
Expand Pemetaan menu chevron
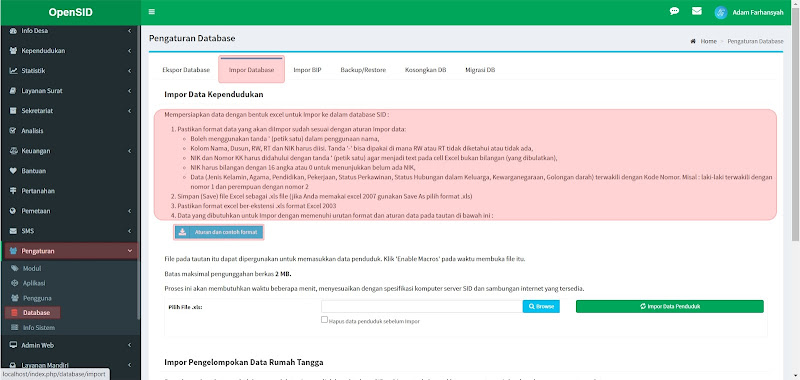(x=130, y=211)
